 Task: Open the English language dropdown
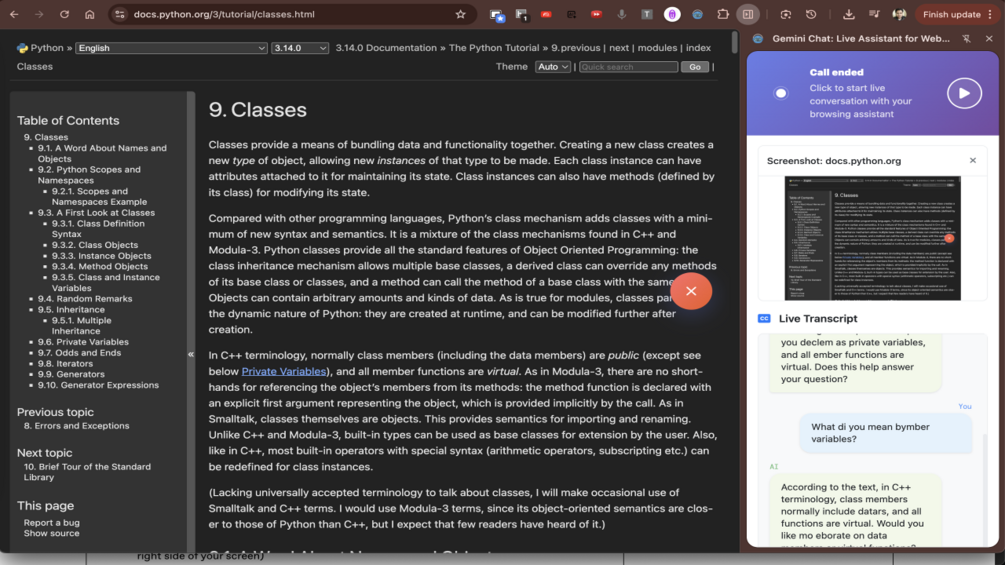(x=171, y=48)
